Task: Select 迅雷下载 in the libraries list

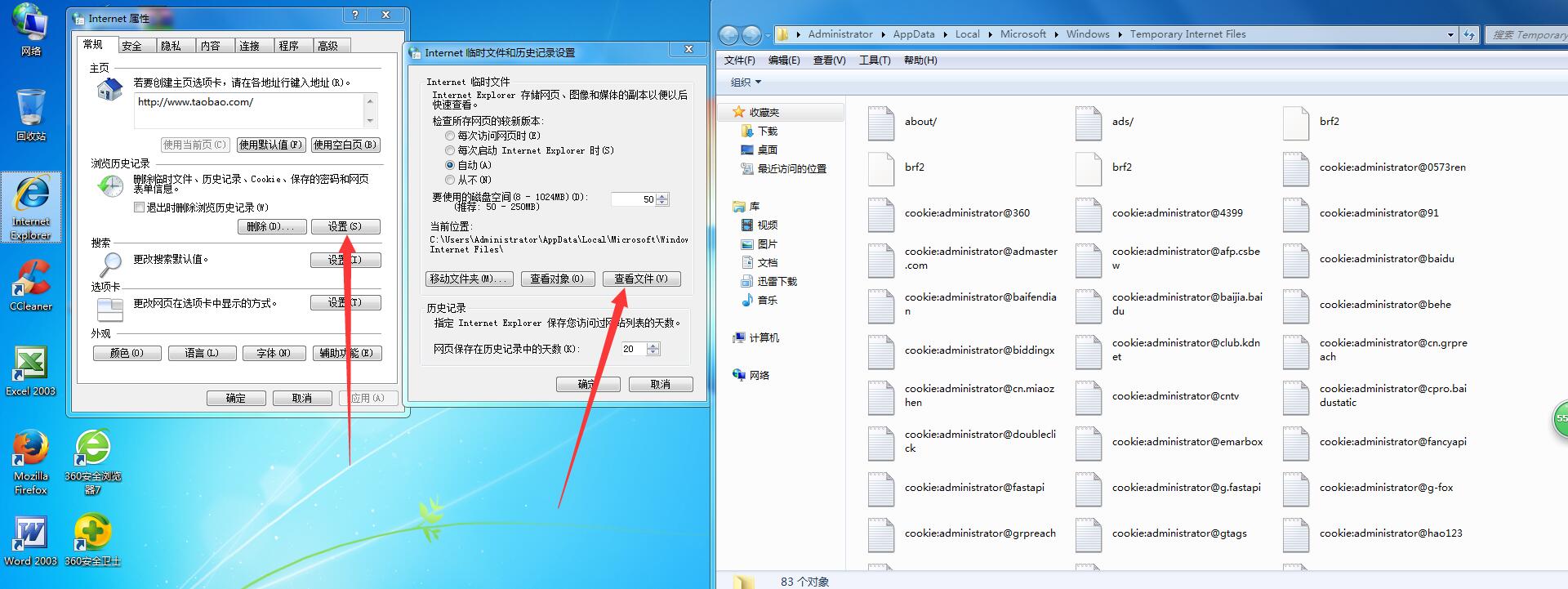Action: (768, 281)
